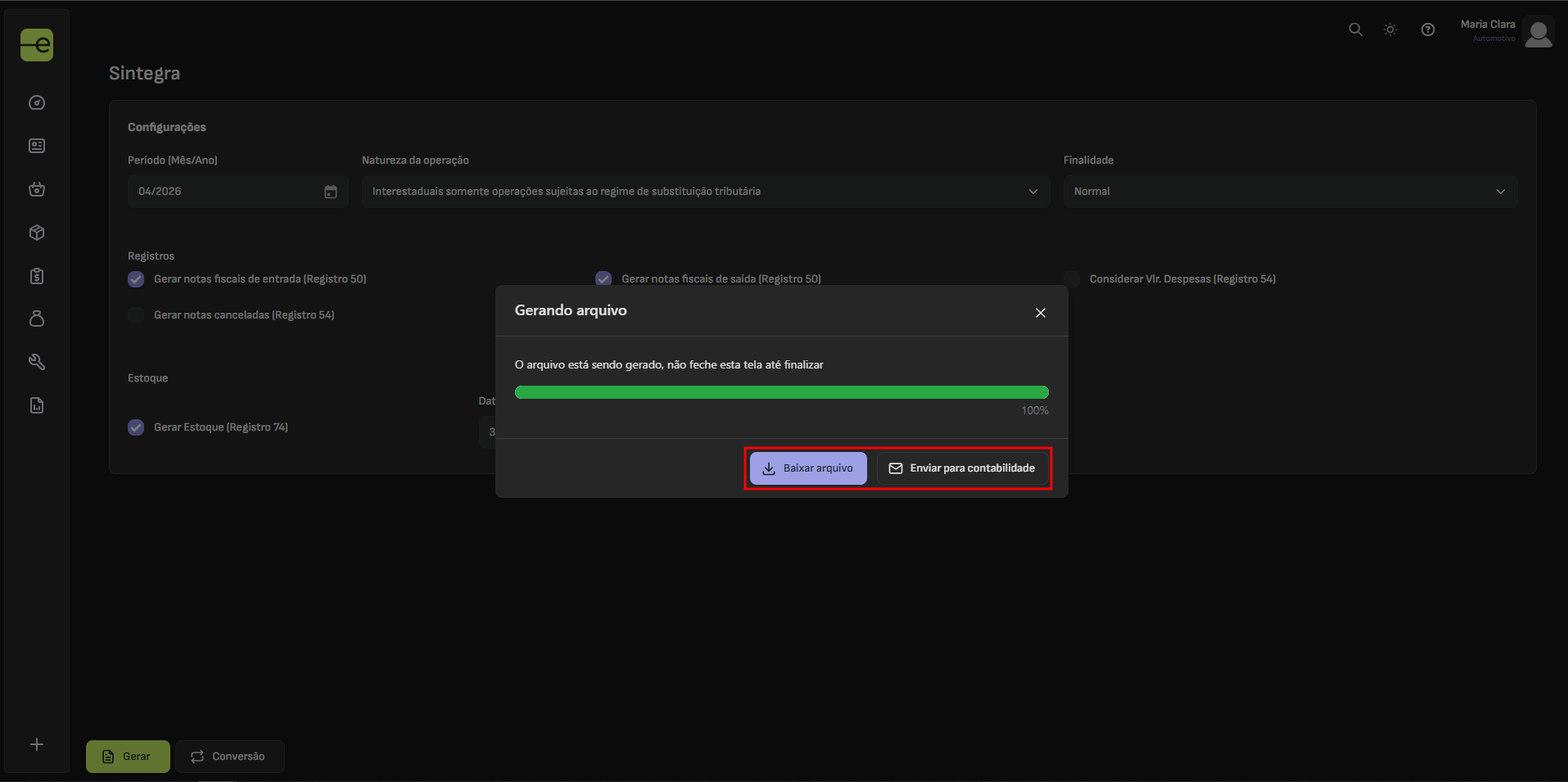Open the shopping basket sidebar icon
This screenshot has height=782, width=1568.
click(37, 189)
